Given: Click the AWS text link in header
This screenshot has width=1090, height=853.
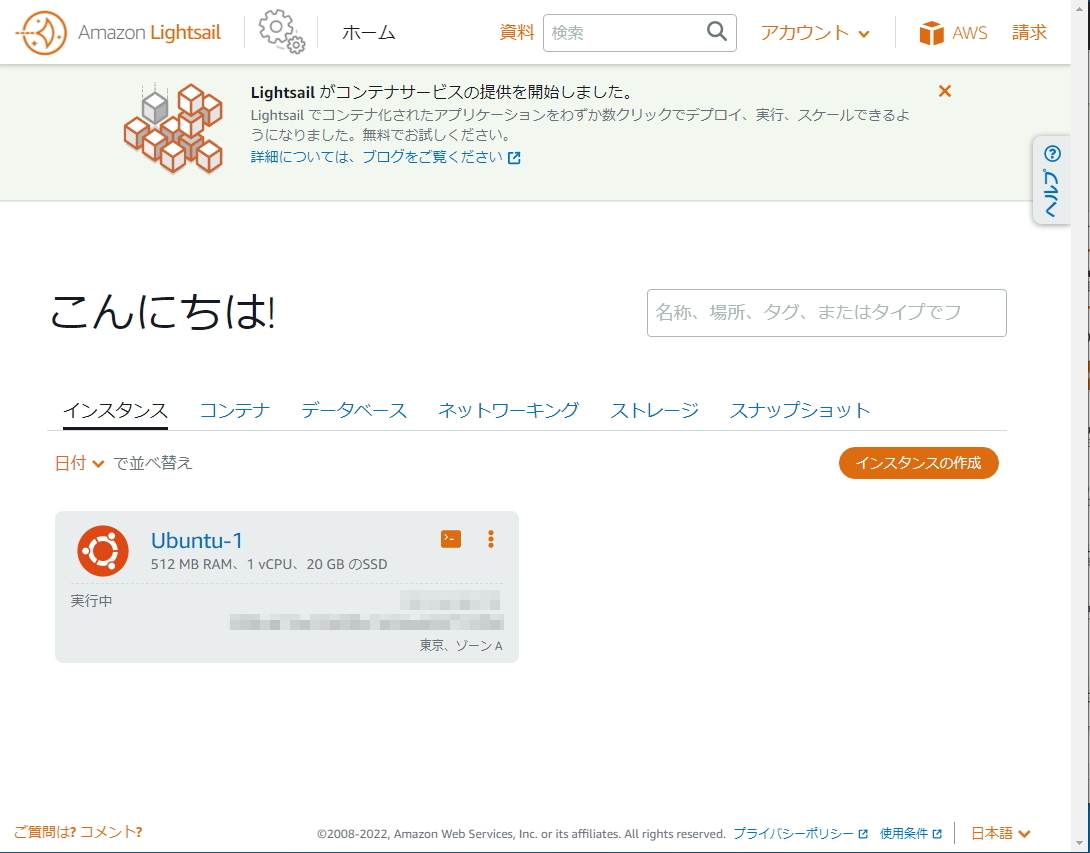Looking at the screenshot, I should point(970,33).
